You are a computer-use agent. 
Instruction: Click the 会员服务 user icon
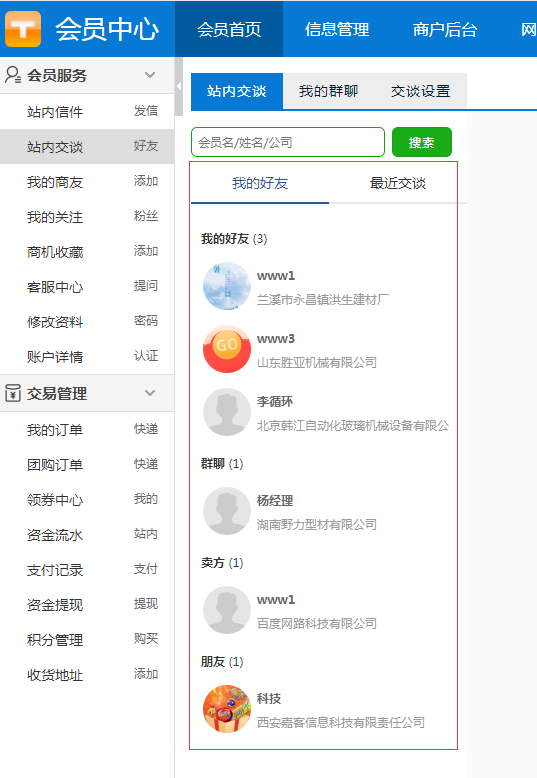tap(13, 75)
